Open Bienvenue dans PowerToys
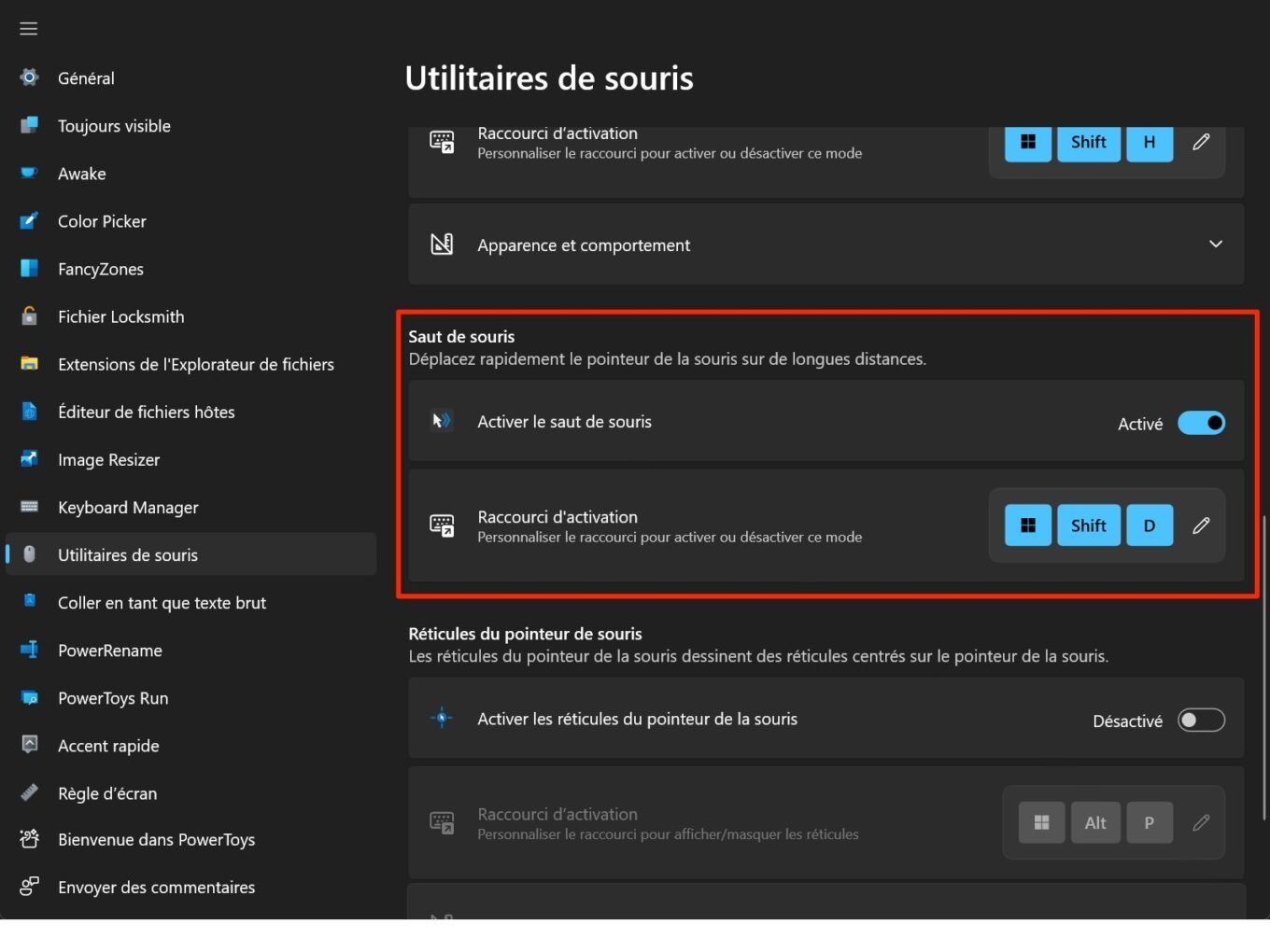Viewport: 1270px width, 952px height. click(x=190, y=839)
